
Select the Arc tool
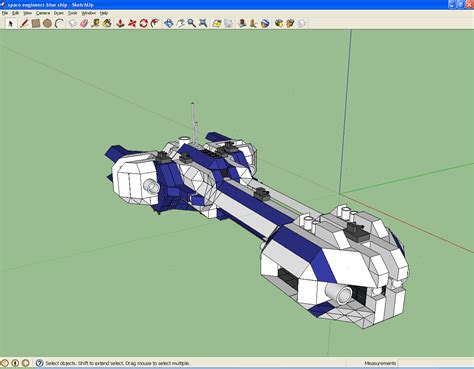pyautogui.click(x=59, y=23)
